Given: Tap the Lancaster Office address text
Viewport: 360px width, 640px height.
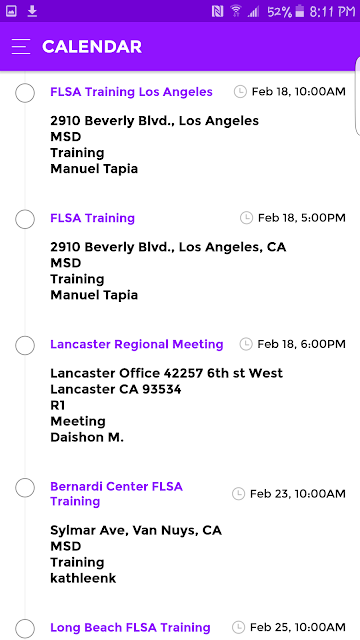Looking at the screenshot, I should point(167,381).
